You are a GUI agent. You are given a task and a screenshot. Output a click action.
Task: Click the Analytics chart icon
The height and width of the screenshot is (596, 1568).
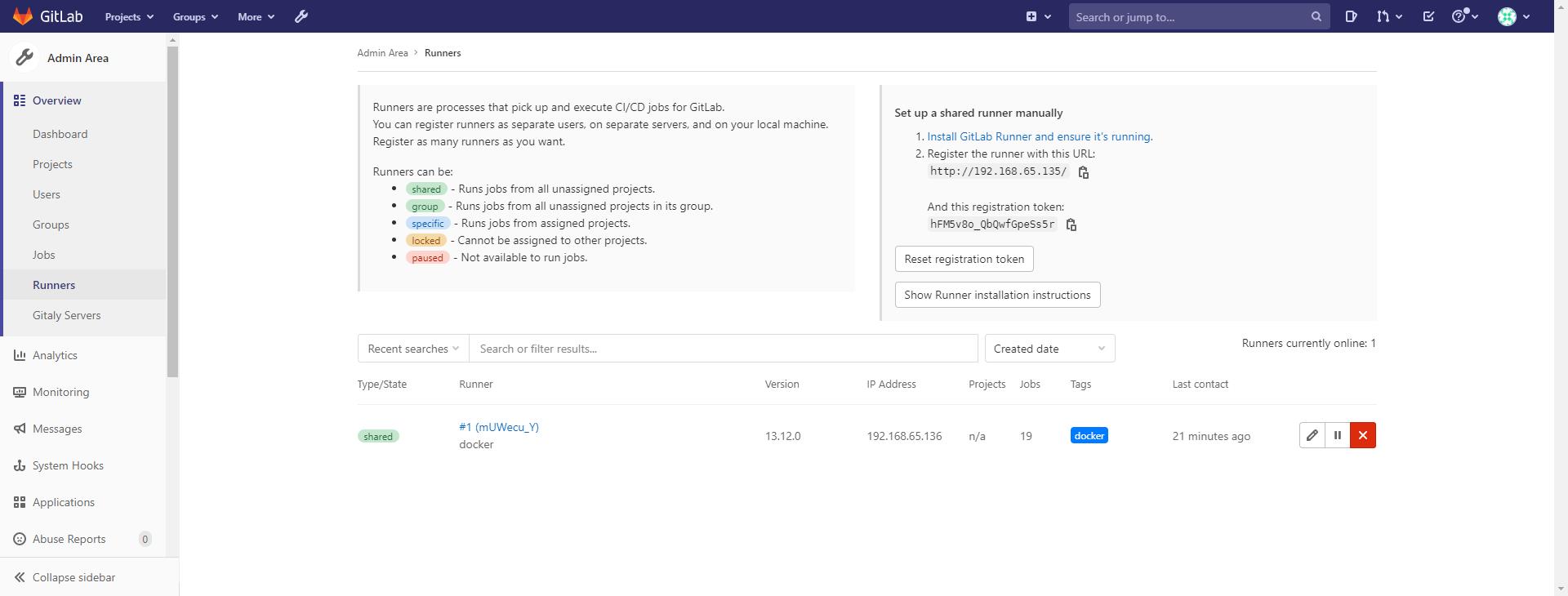coord(20,355)
